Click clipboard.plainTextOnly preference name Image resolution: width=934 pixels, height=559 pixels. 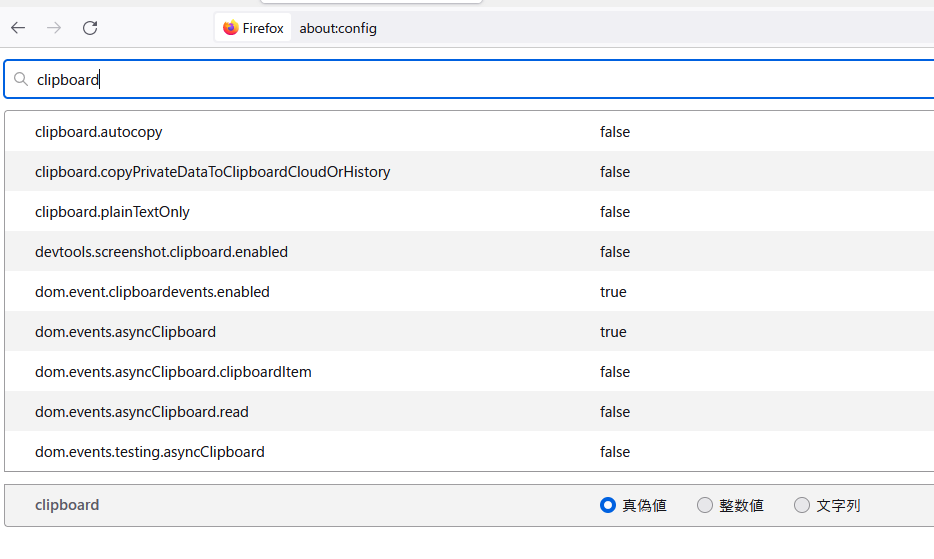[112, 212]
